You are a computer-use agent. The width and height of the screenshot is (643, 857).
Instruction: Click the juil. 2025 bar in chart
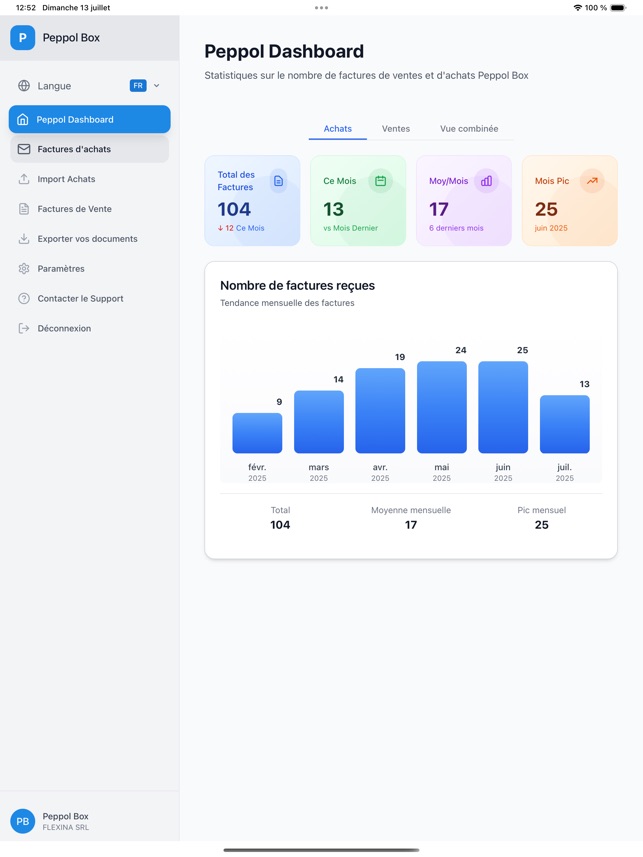[x=565, y=425]
